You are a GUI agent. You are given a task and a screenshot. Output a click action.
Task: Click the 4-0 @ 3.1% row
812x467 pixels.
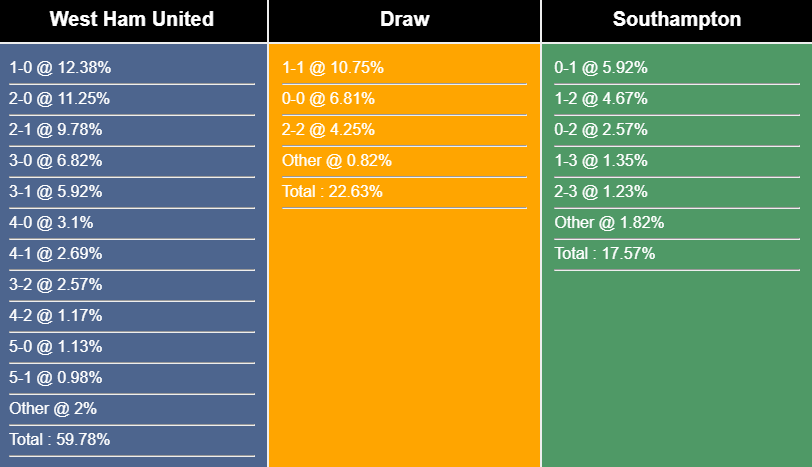point(52,223)
